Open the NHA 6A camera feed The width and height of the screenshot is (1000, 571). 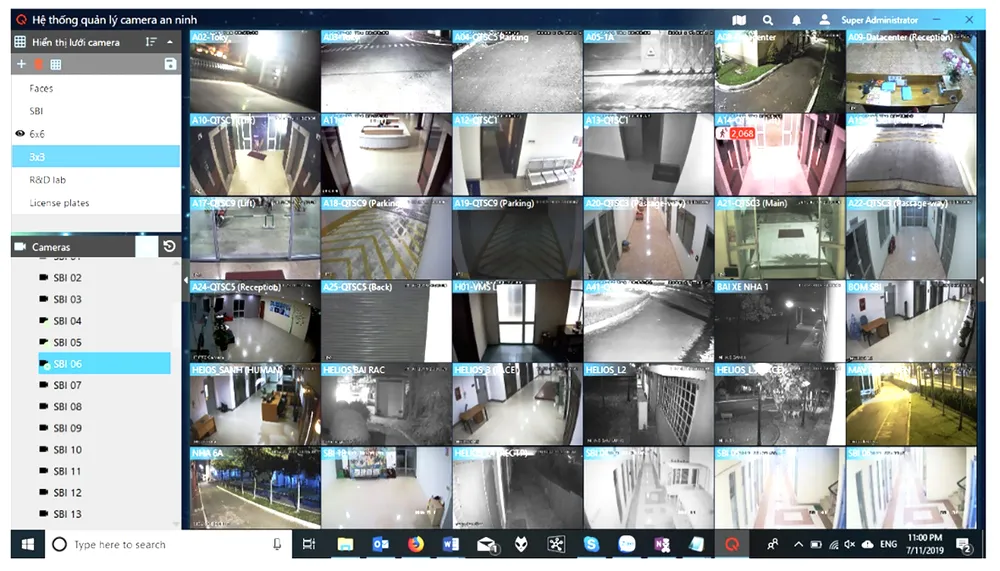tap(254, 487)
